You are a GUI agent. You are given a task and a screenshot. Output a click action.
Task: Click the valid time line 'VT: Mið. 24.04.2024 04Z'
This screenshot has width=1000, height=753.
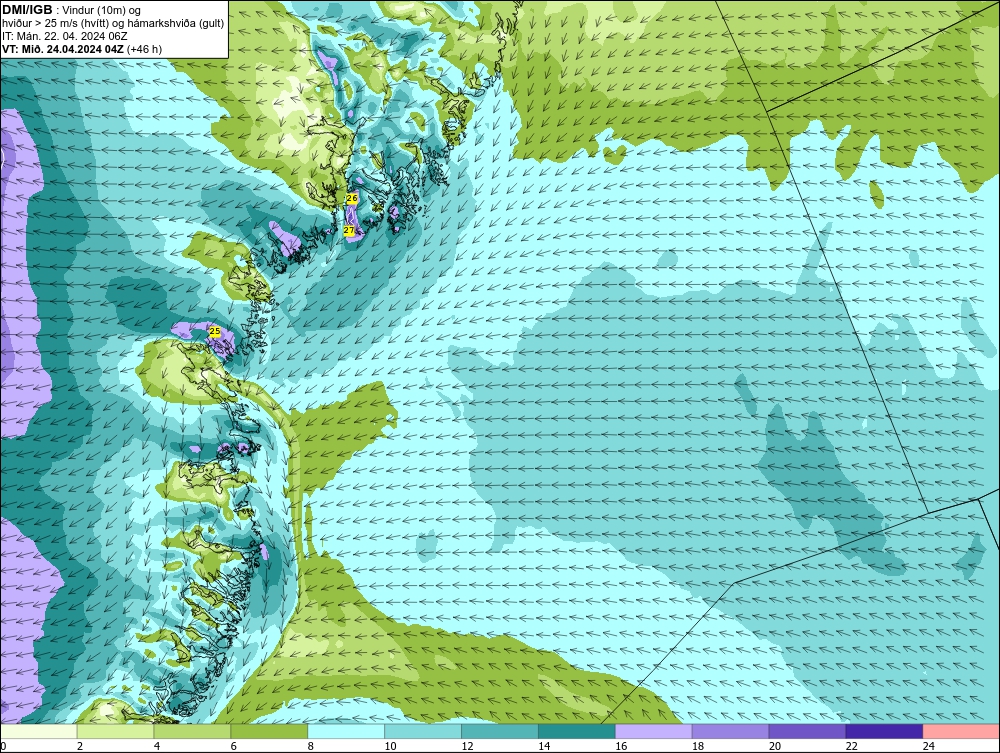63,49
